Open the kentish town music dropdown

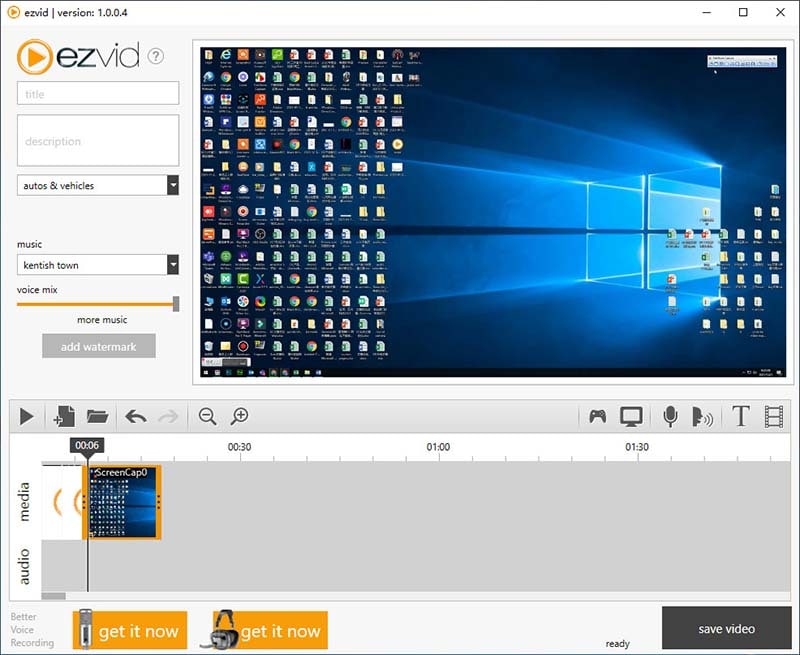pyautogui.click(x=172, y=265)
